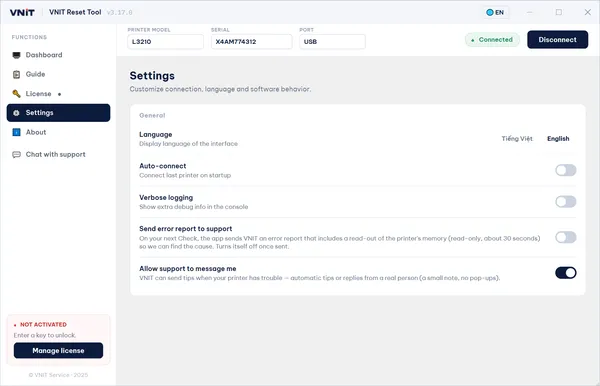
Task: Click 'Display language of the interface' text
Action: click(x=188, y=144)
